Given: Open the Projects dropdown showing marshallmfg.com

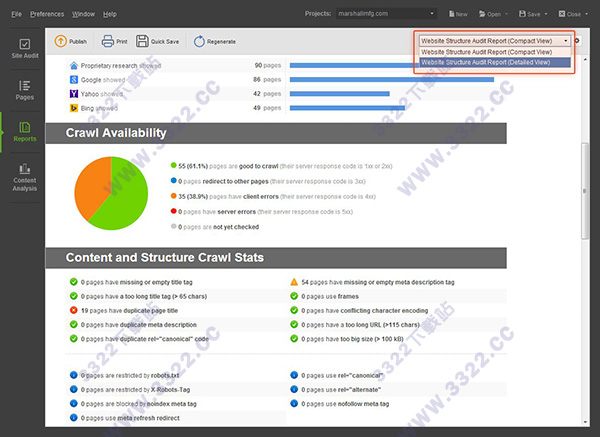Looking at the screenshot, I should pyautogui.click(x=386, y=14).
